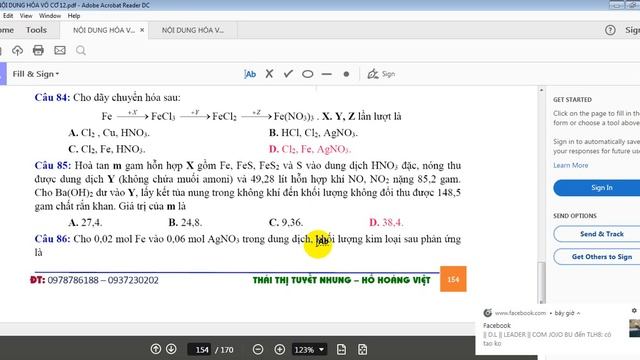This screenshot has height=360, width=640.
Task: Select the Add Text 'Ab' tool
Action: pos(250,74)
